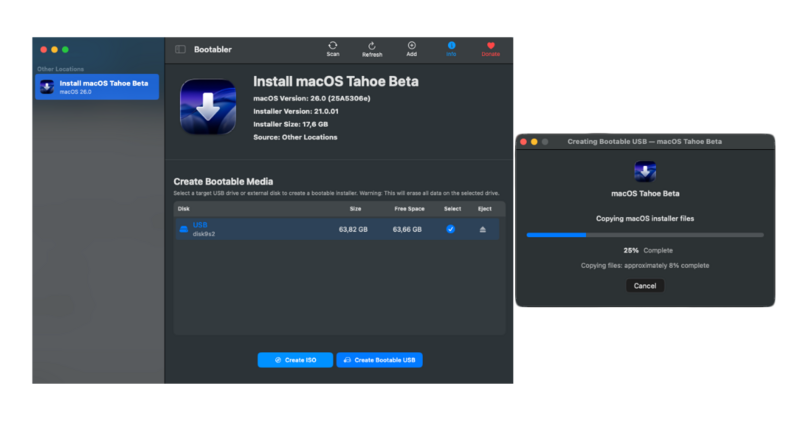Image resolution: width=800 pixels, height=423 pixels.
Task: Click the Installer Size: 17,6 GB text
Action: (x=291, y=124)
